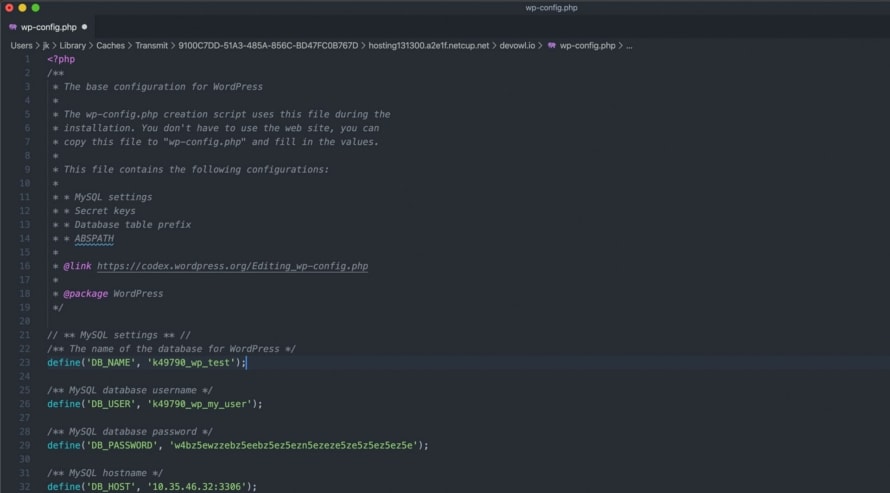The height and width of the screenshot is (493, 890).
Task: Open the codex.wordpress.org Editing_wp-config.php link
Action: (232, 266)
